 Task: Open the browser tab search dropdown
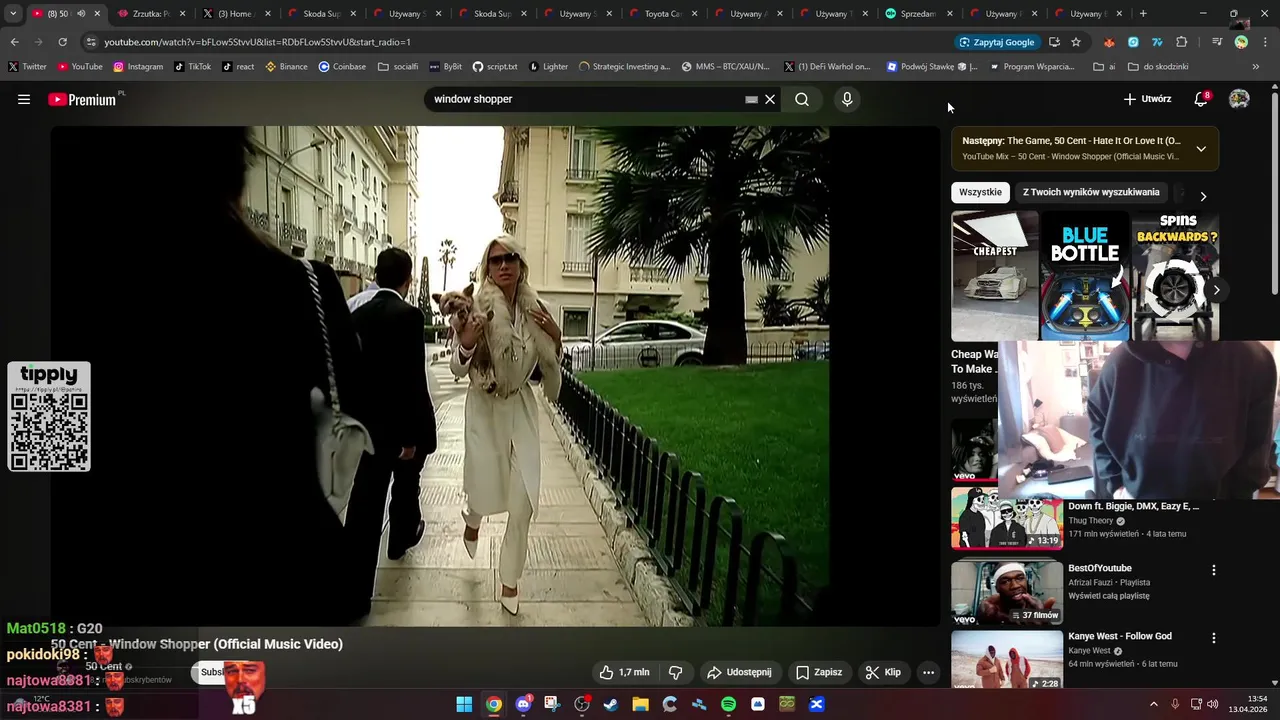coord(13,14)
